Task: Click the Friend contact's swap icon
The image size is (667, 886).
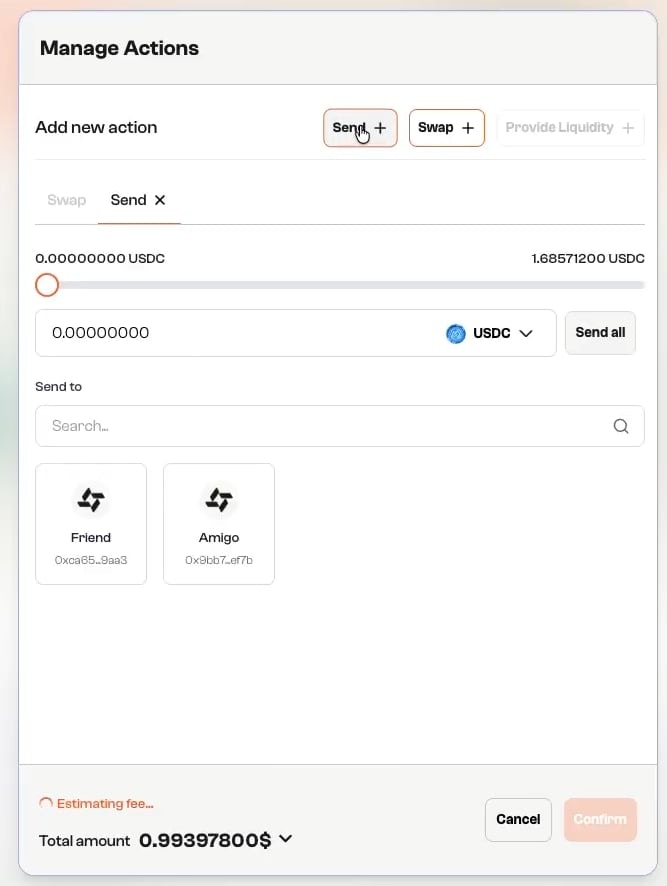Action: point(91,500)
